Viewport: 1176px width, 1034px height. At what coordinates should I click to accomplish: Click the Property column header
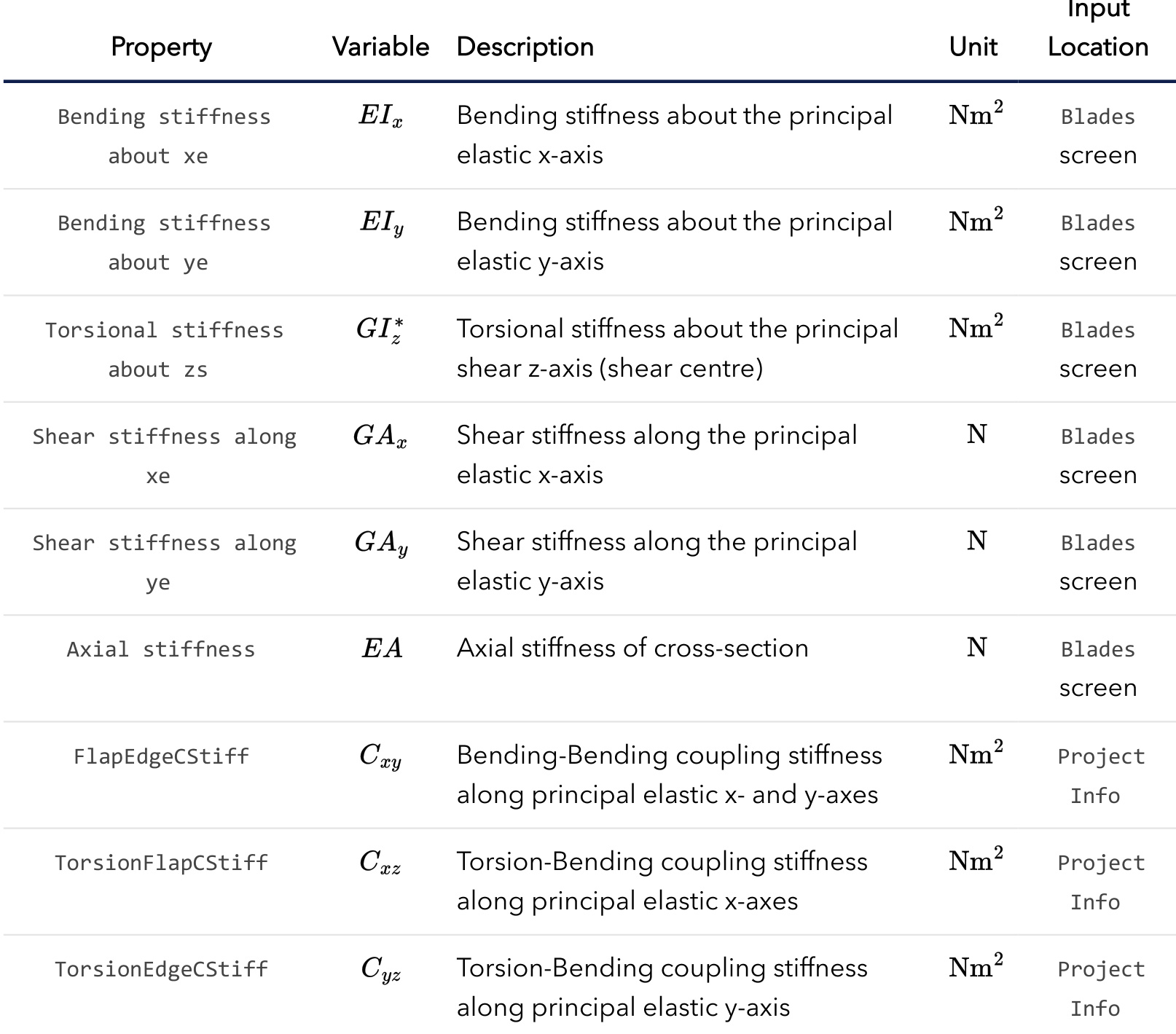tap(161, 47)
